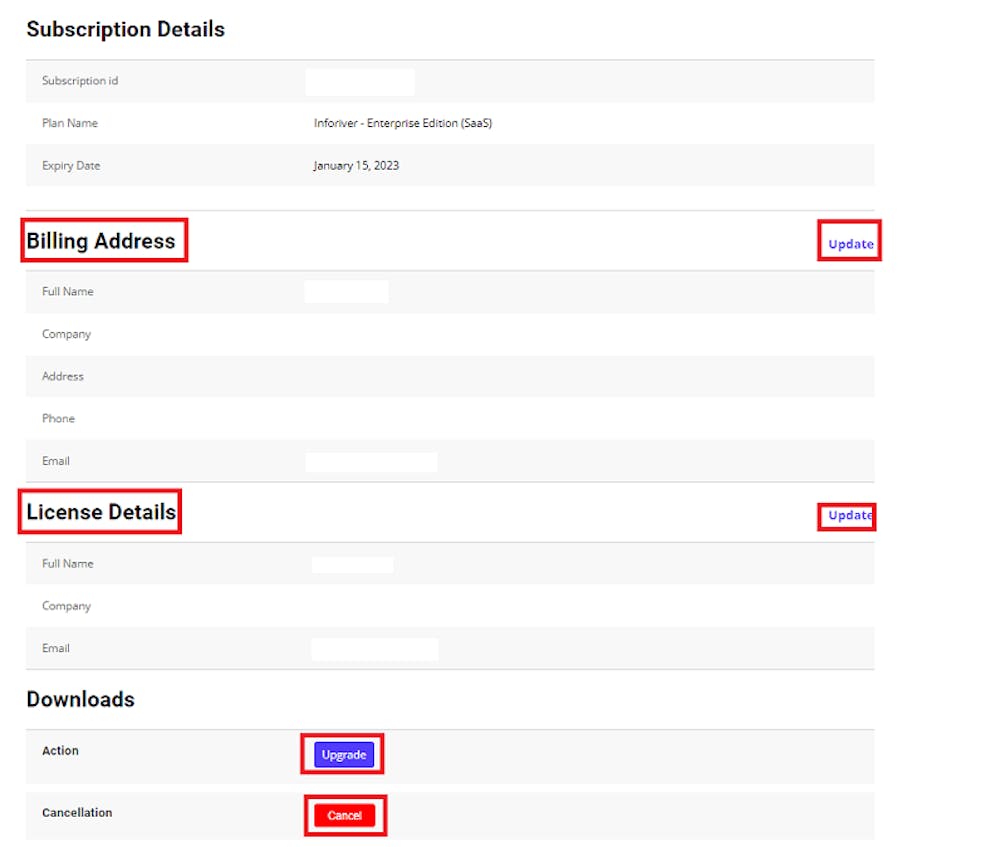Click the Downloads section heading
This screenshot has width=1000, height=847.
pos(80,699)
